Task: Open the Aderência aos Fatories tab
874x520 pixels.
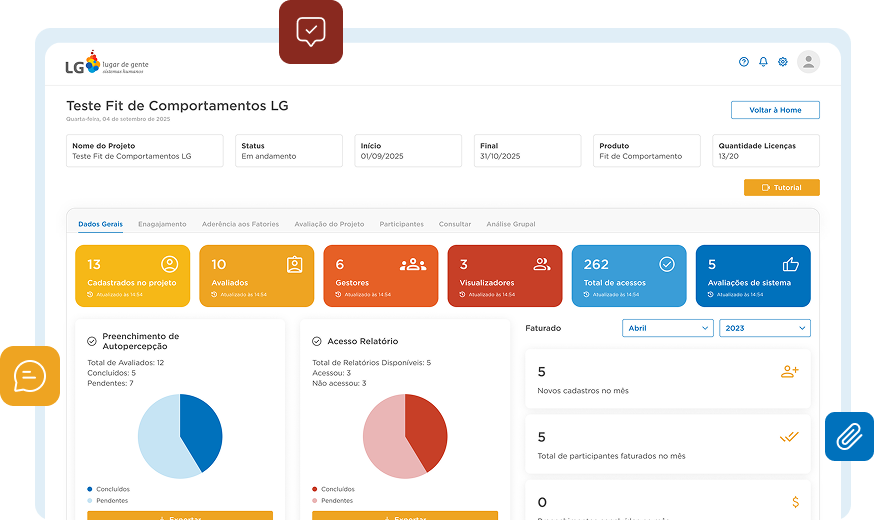Action: point(240,224)
